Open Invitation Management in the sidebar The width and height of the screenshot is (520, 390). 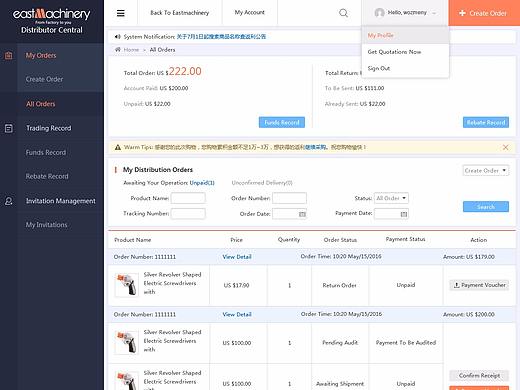tap(61, 201)
